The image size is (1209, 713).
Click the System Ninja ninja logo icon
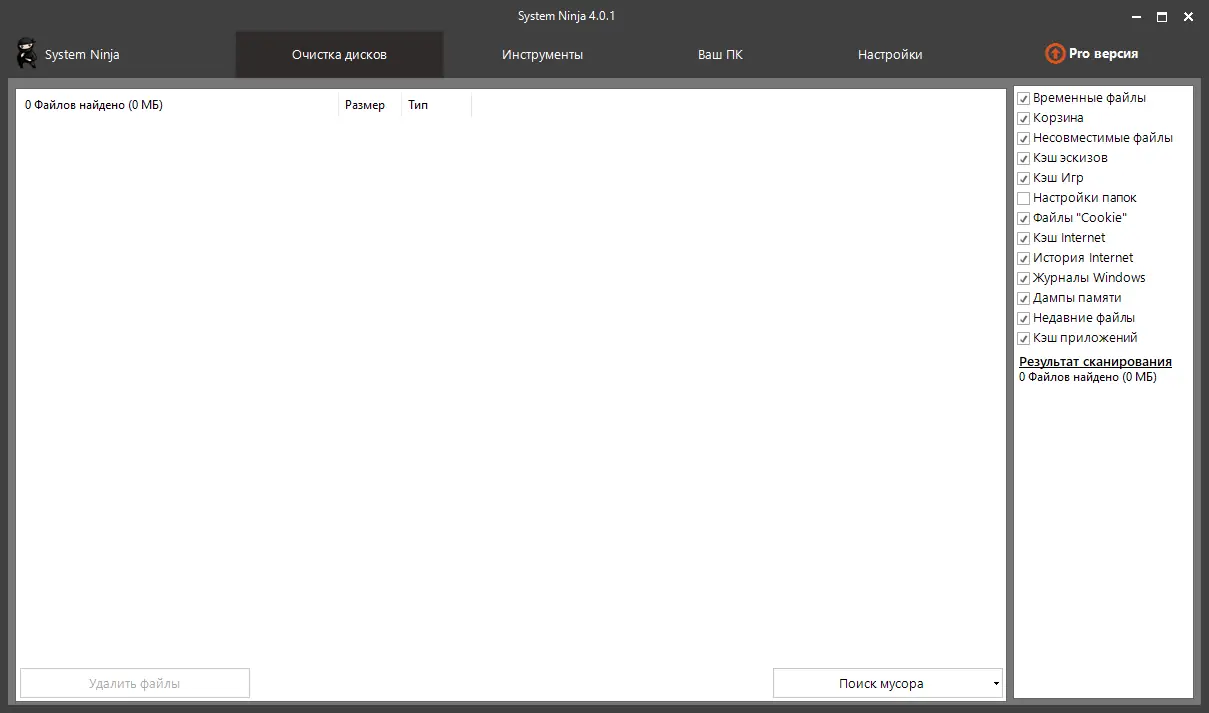tap(27, 54)
